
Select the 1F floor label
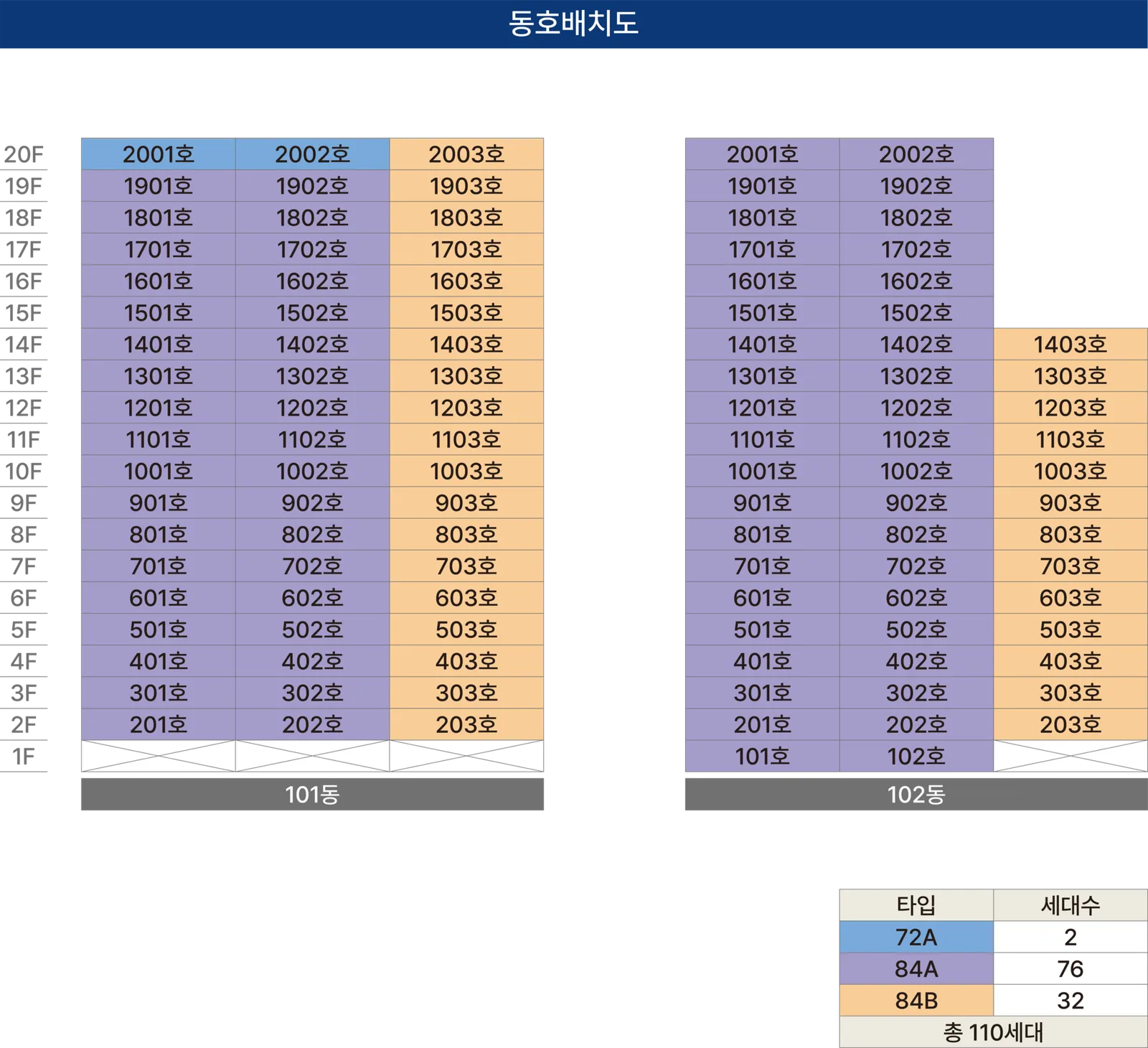pyautogui.click(x=24, y=757)
